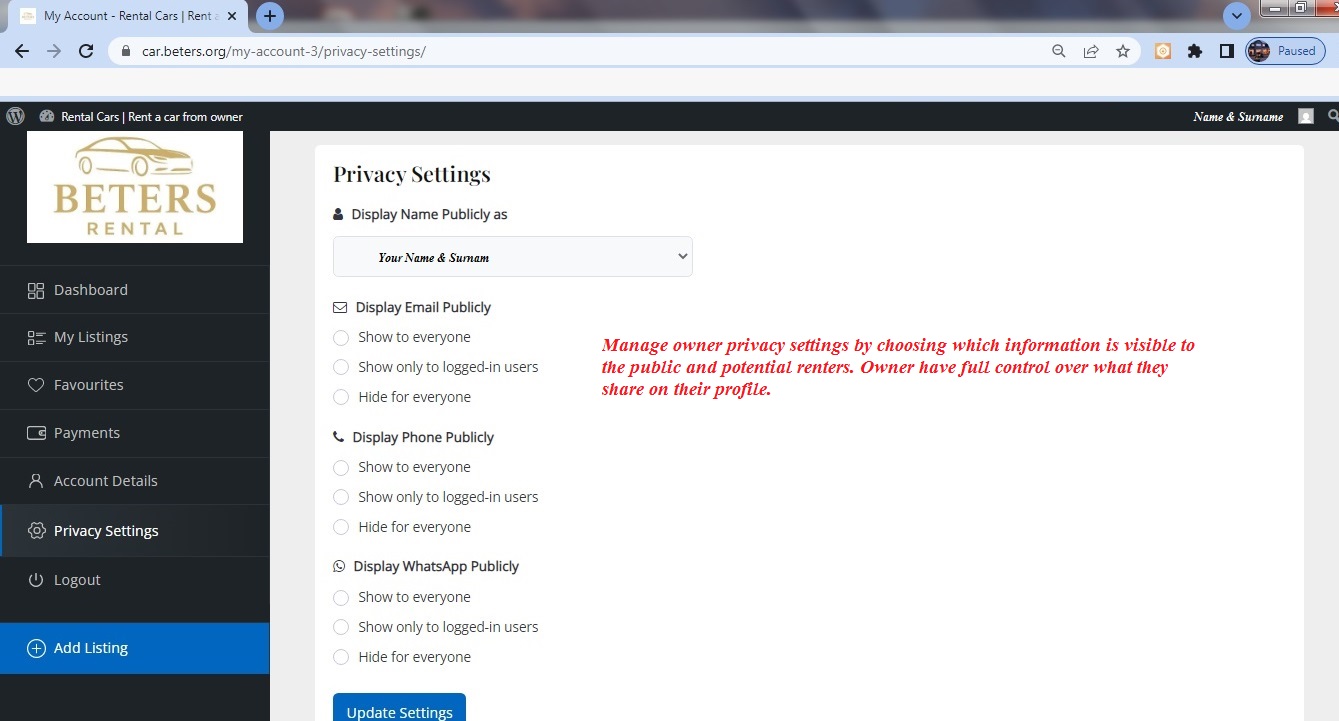Open the user avatar in admin bar
This screenshot has width=1339, height=721.
(x=1306, y=116)
